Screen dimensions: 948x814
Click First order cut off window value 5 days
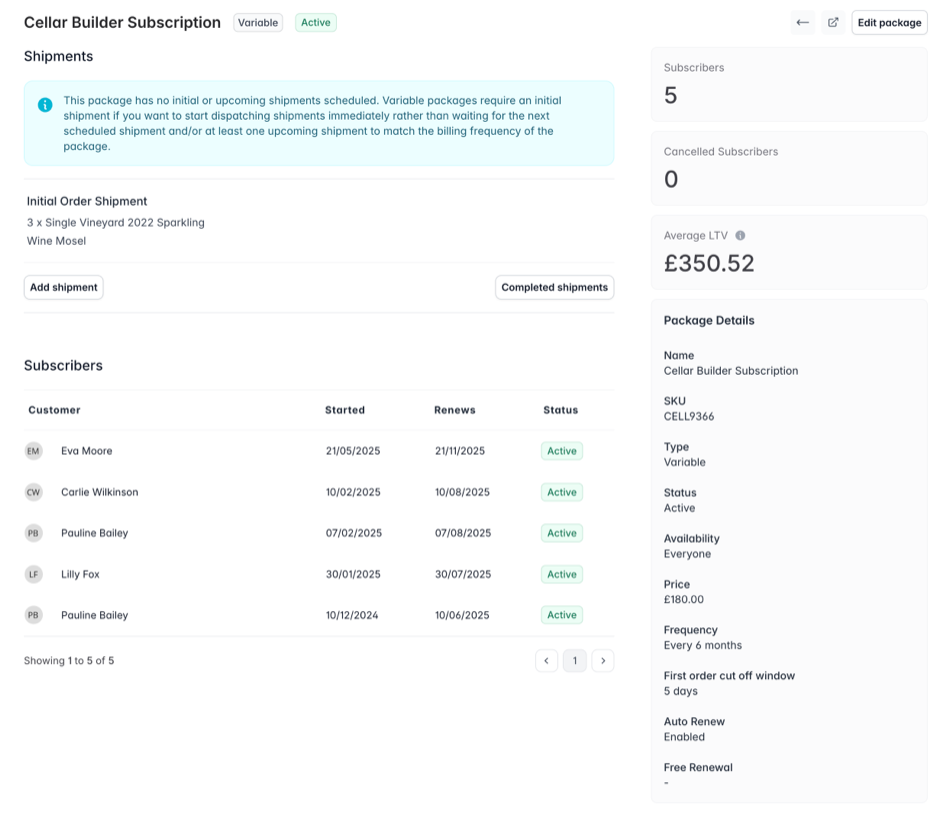(681, 691)
